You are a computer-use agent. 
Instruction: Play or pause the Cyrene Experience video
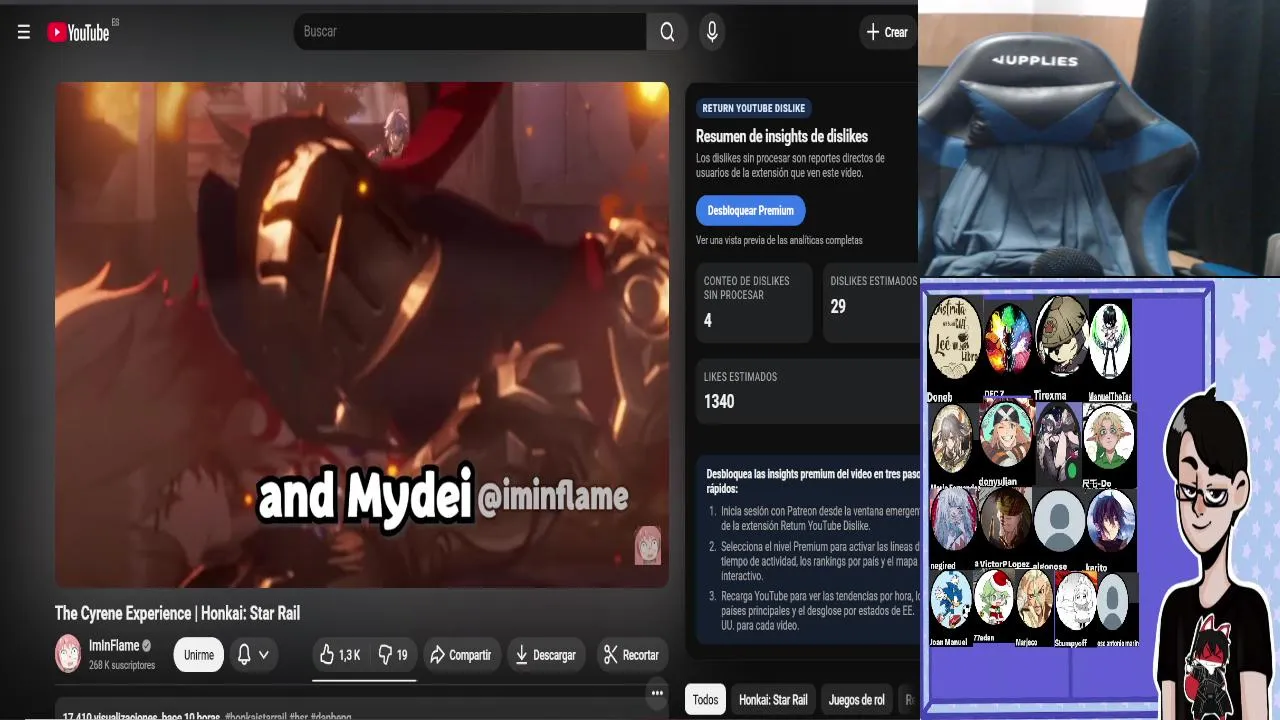pos(362,334)
